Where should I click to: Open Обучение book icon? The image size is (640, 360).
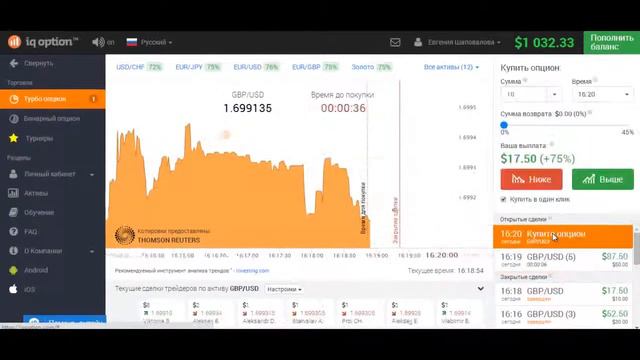click(13, 212)
